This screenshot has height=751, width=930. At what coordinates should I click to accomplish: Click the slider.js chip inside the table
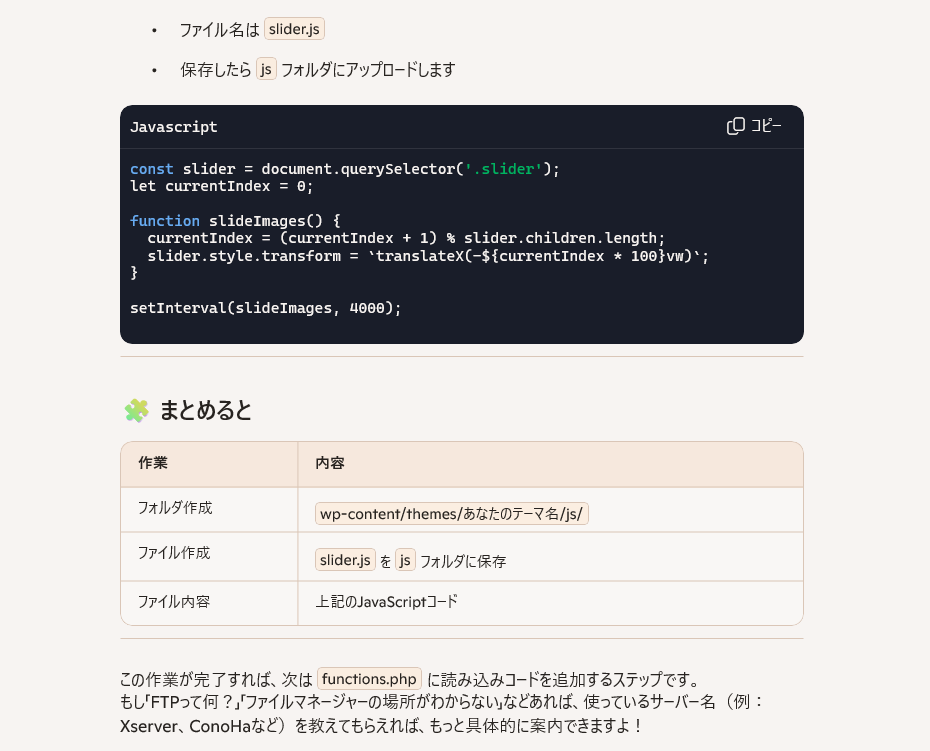point(345,560)
